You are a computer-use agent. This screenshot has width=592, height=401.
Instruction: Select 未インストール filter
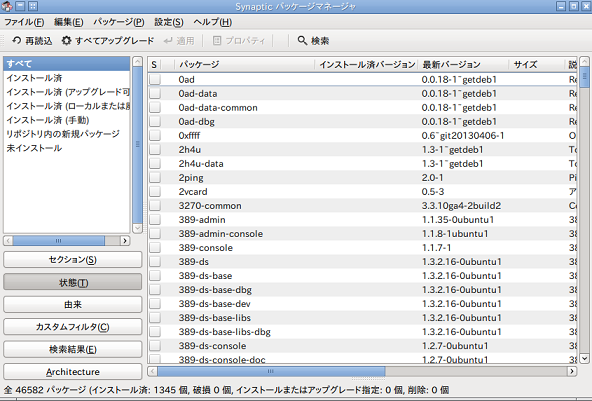[66, 148]
